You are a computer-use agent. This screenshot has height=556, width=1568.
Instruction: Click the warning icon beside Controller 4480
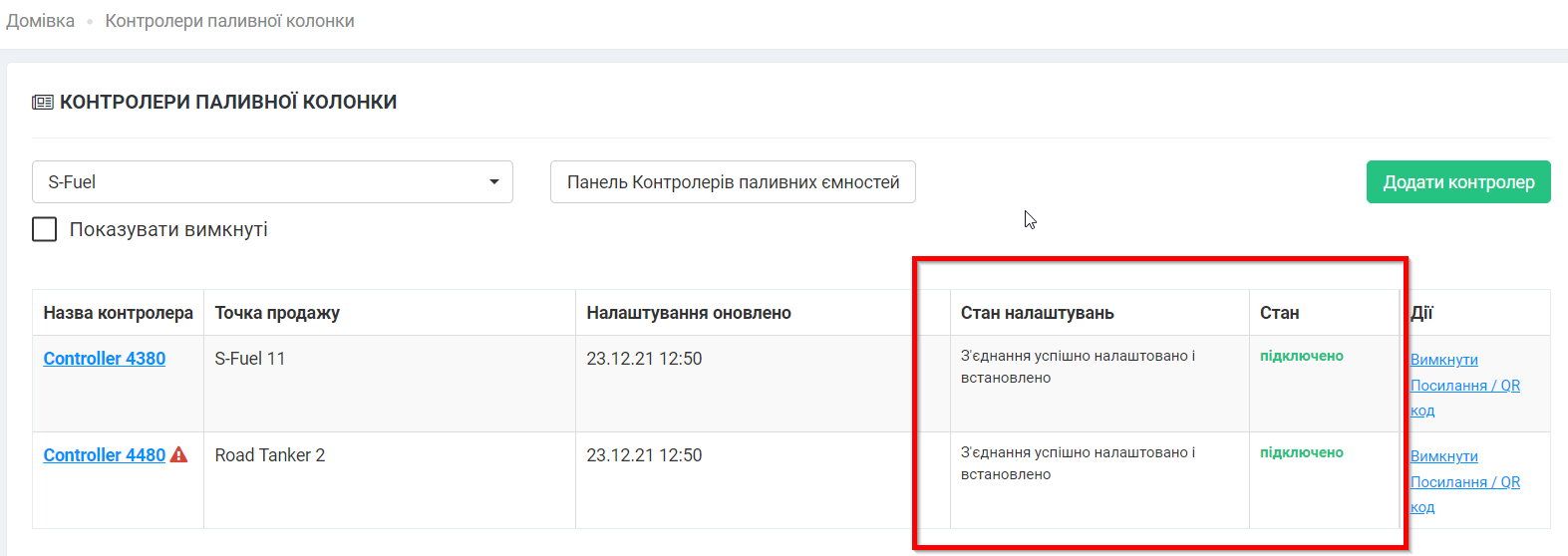click(179, 455)
